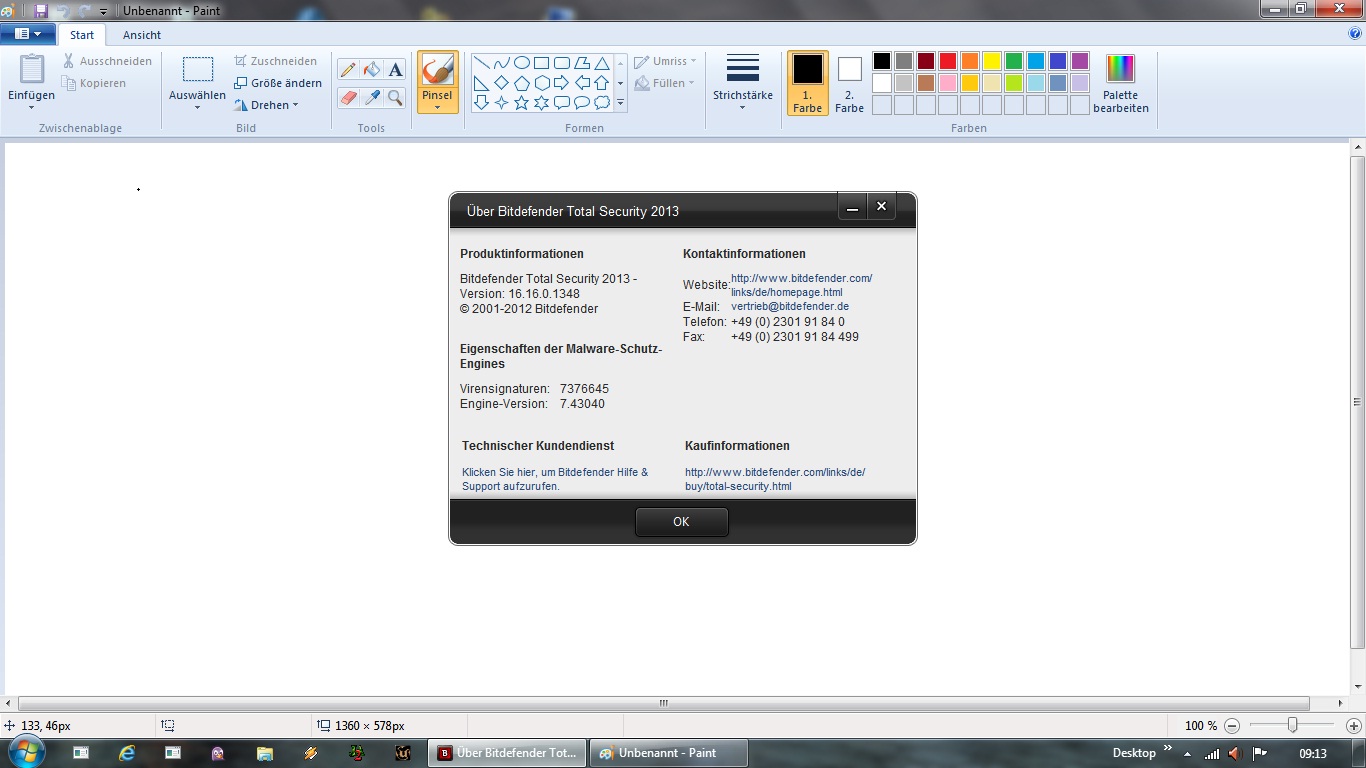The height and width of the screenshot is (768, 1366).
Task: Choose the cloud callout shape
Action: pos(601,102)
